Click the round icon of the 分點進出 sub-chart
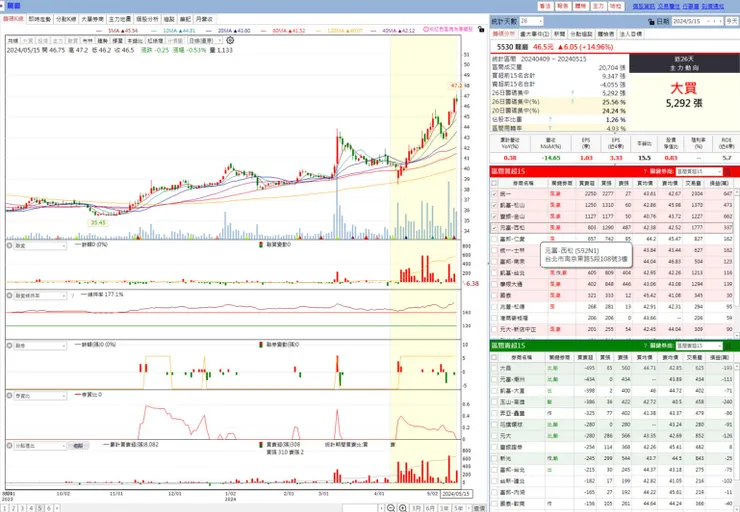The image size is (740, 512). point(9,445)
